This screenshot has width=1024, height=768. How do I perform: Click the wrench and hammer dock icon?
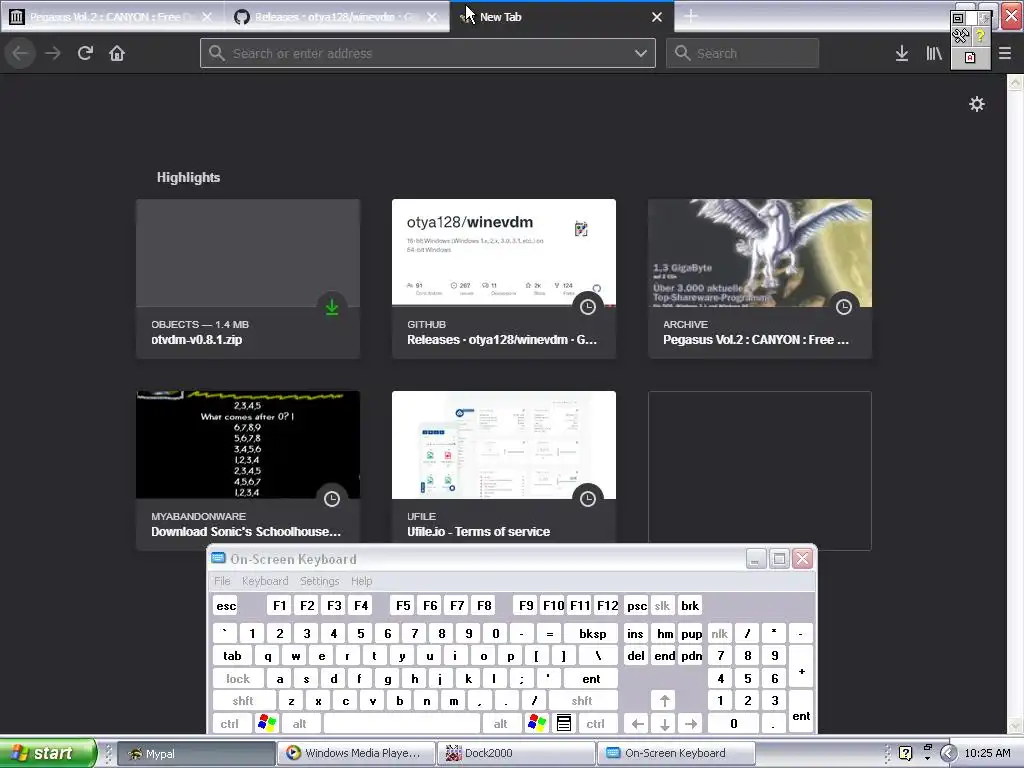pyautogui.click(x=959, y=36)
